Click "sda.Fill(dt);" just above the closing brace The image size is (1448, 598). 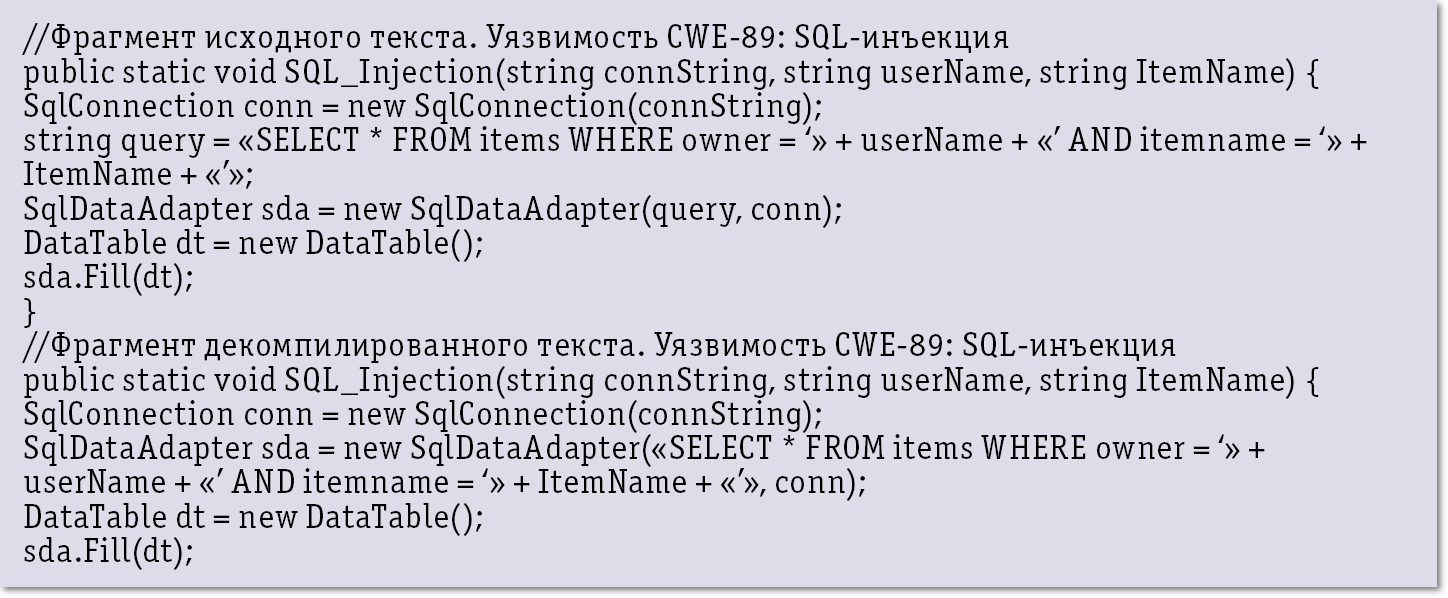(108, 278)
